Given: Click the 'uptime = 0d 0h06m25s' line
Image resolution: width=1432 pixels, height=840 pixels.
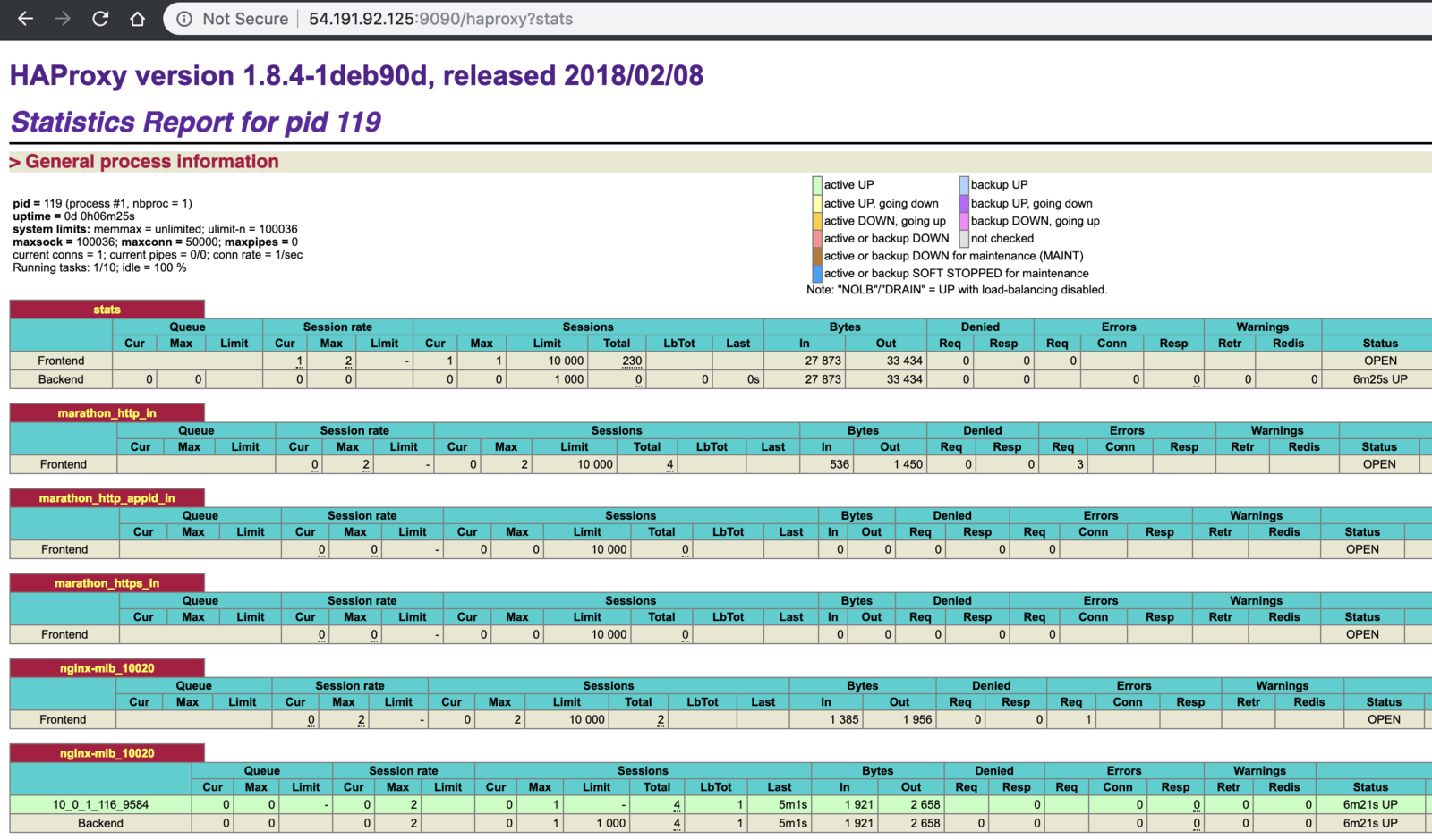Looking at the screenshot, I should [x=73, y=216].
